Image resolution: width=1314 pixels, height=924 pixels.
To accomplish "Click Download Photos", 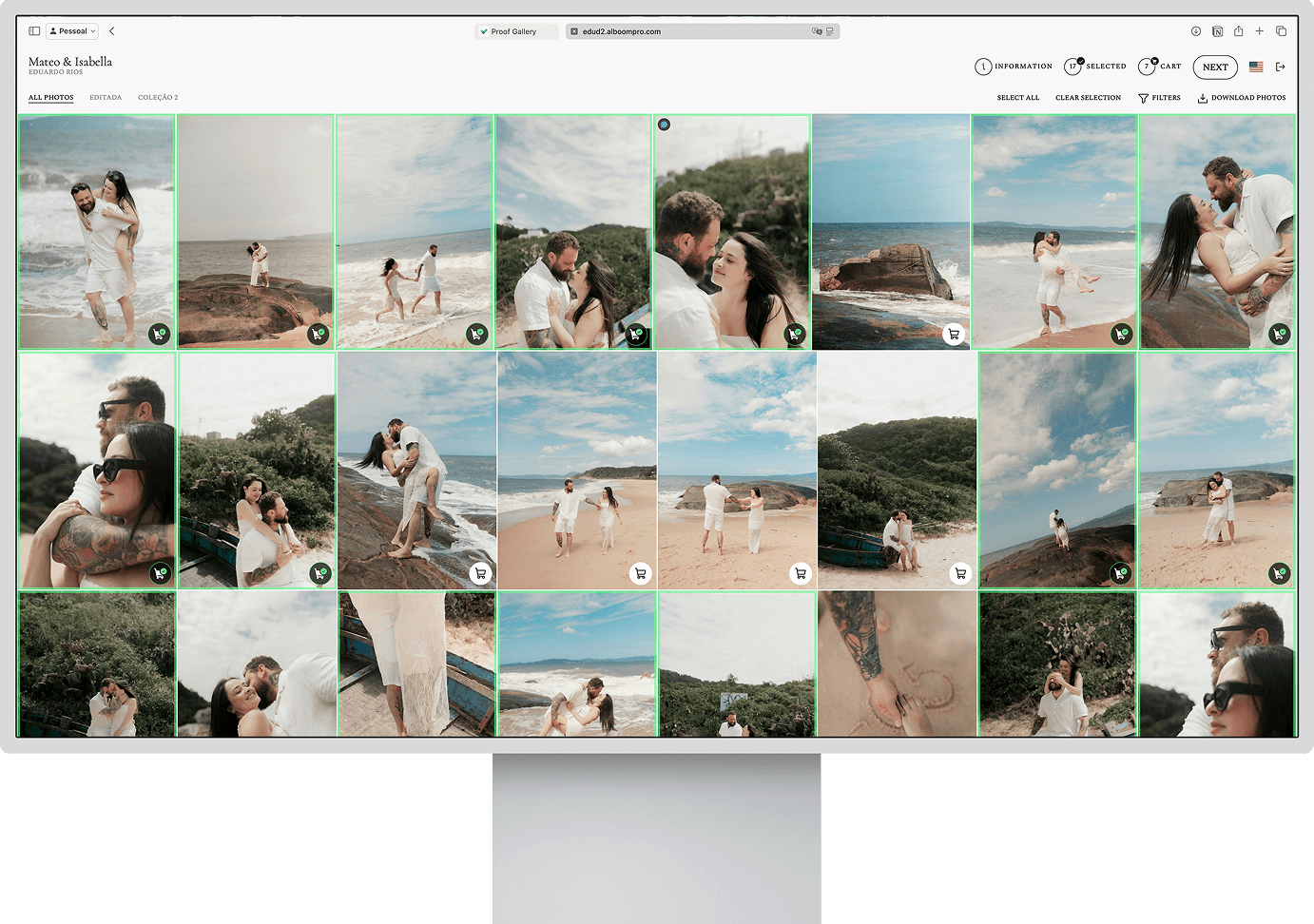I will click(1241, 98).
